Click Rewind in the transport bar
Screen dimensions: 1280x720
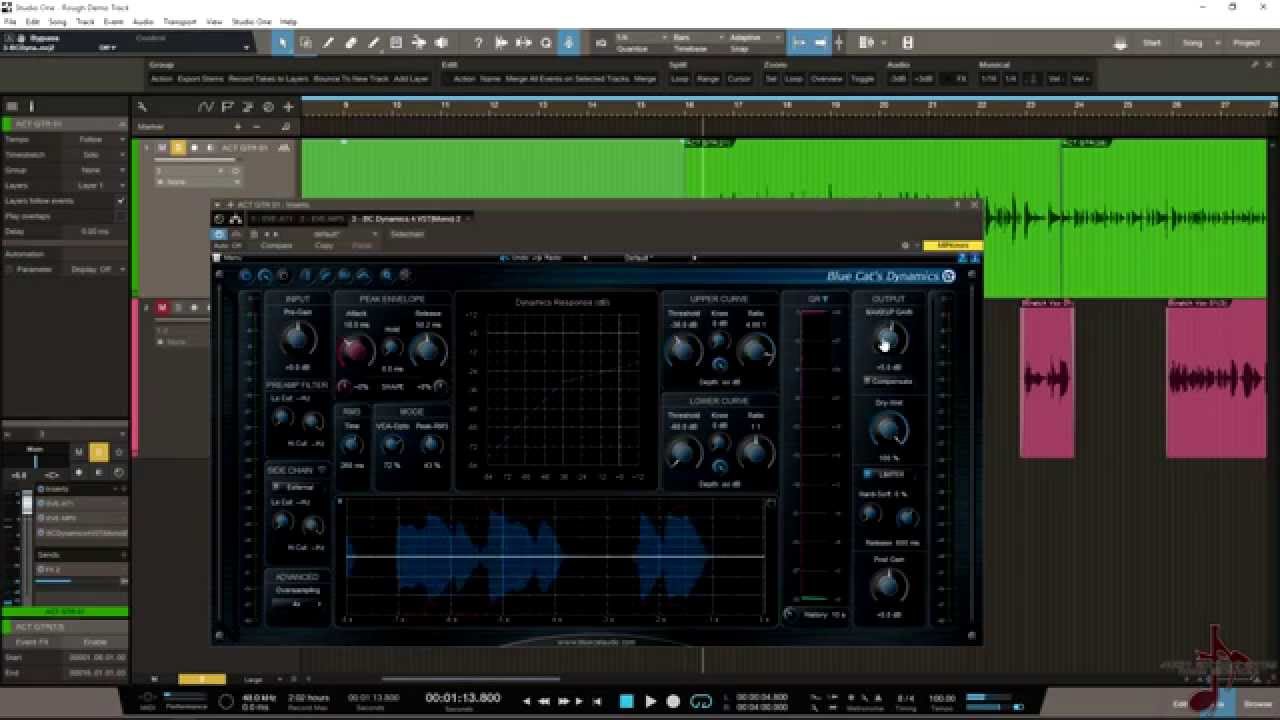pos(545,702)
